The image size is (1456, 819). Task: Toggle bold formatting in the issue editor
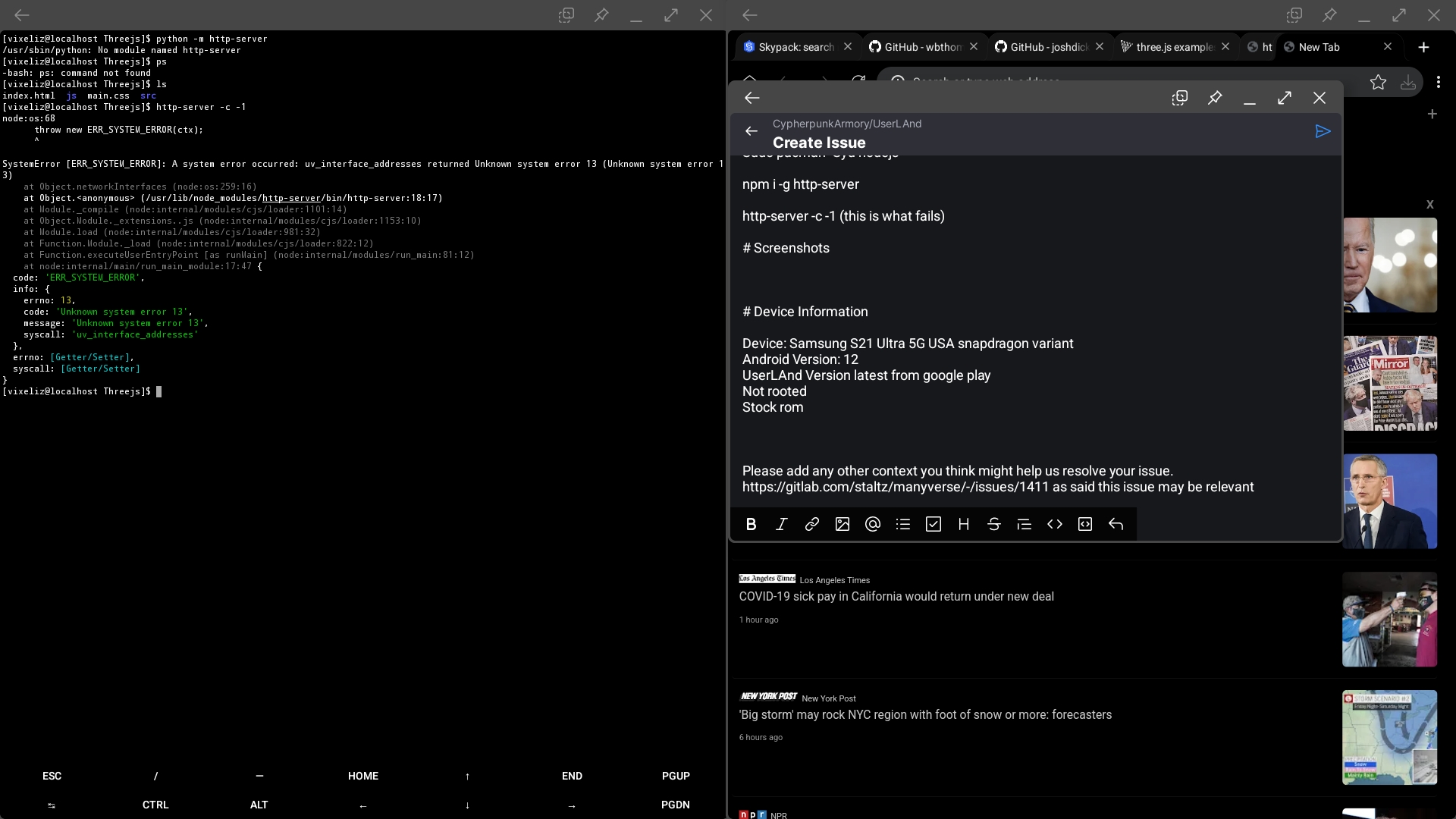point(752,524)
